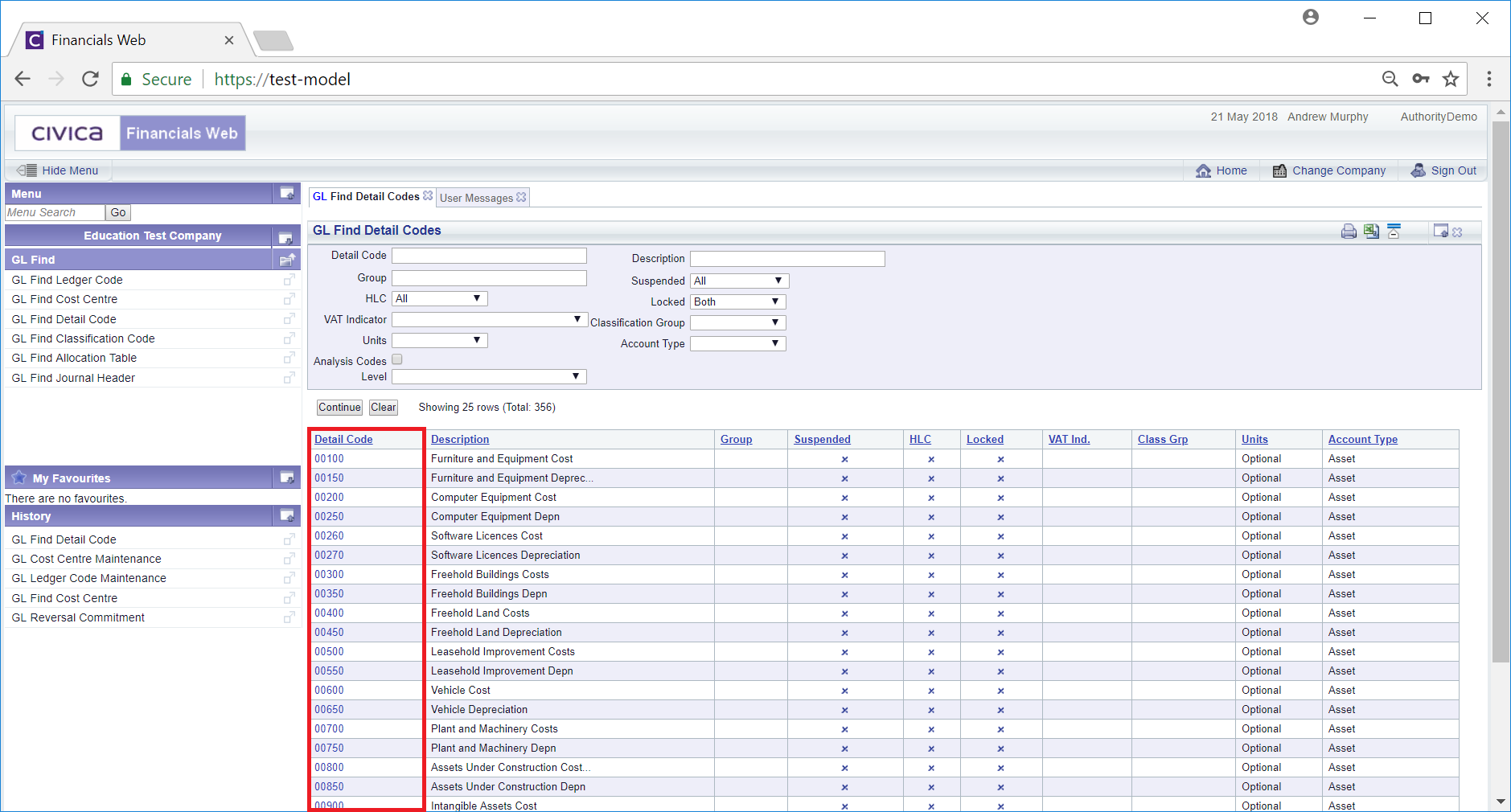
Task: Open GL Find Cost Centre from History
Action: (64, 598)
